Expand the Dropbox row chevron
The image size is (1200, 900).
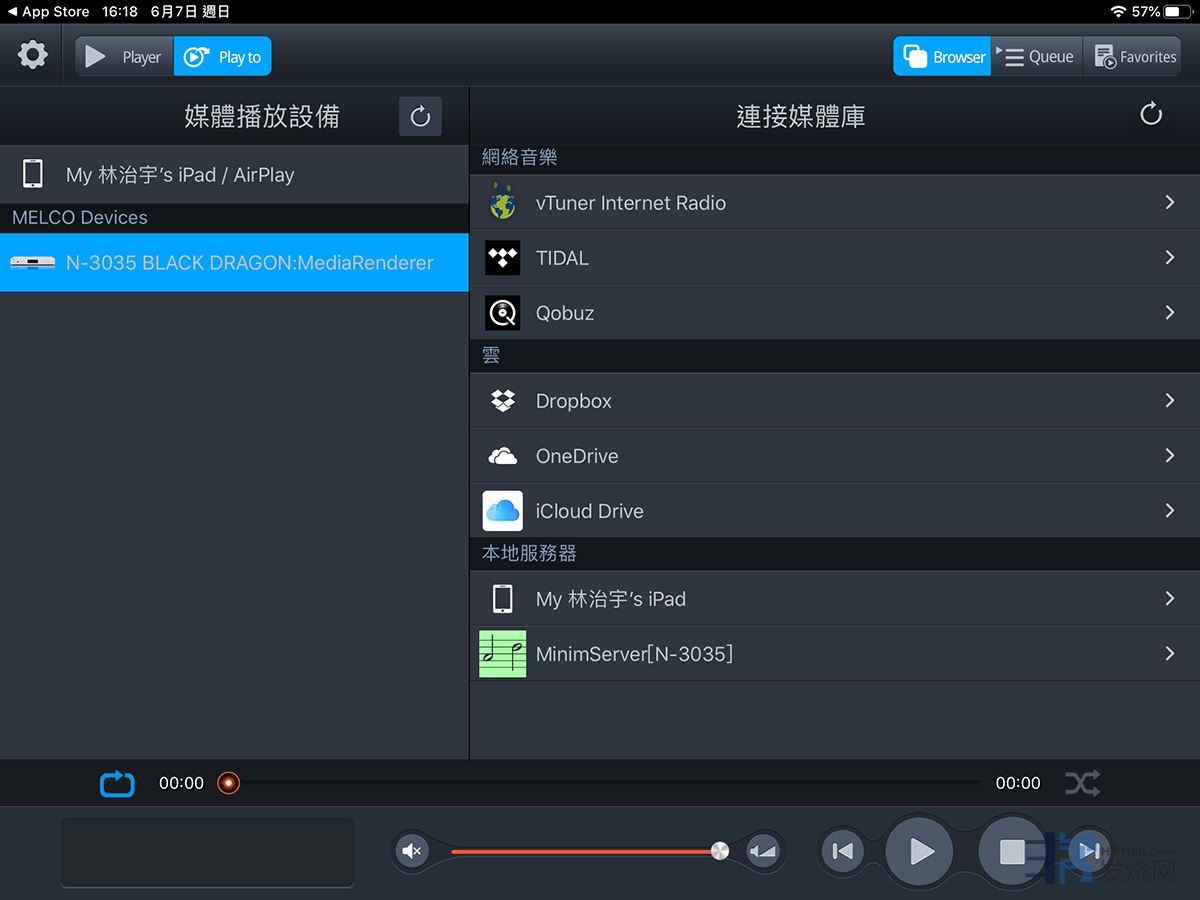click(x=1169, y=401)
